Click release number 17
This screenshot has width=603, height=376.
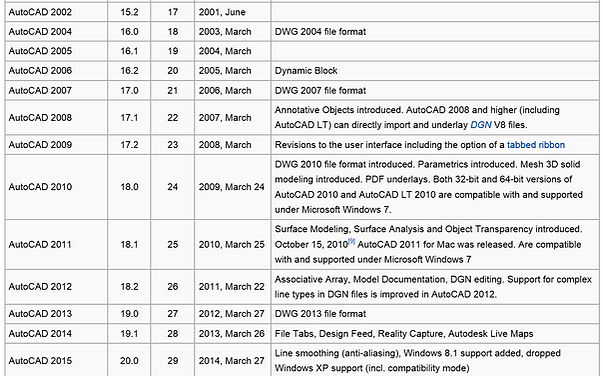(173, 12)
